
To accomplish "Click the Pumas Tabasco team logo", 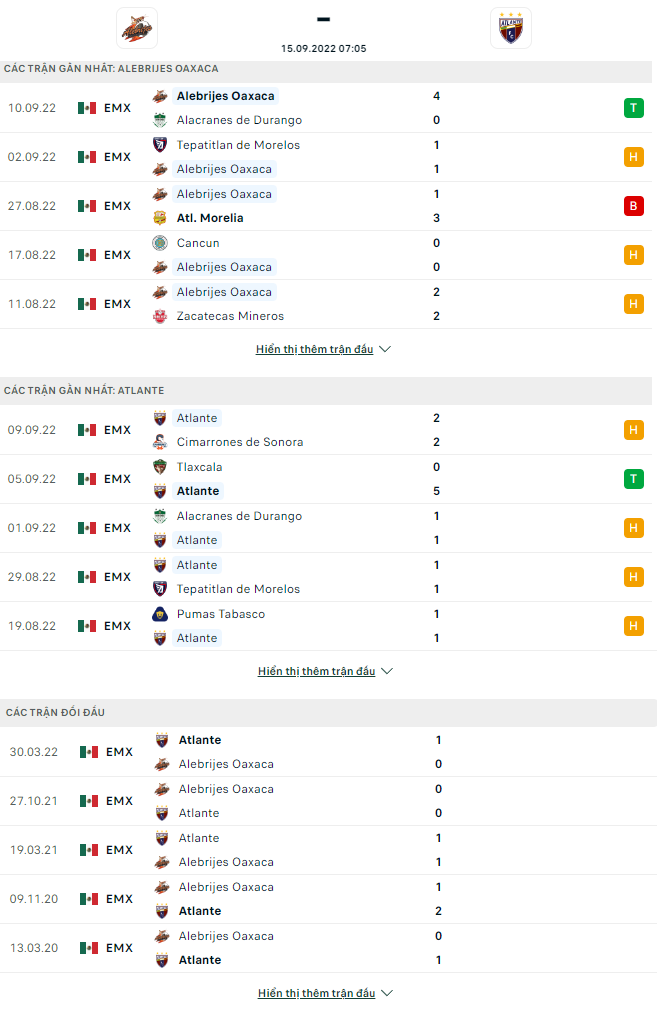I will [x=160, y=614].
